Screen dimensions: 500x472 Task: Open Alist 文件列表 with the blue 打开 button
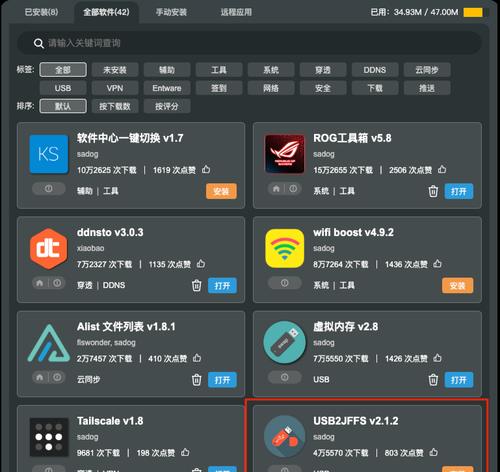coord(222,380)
